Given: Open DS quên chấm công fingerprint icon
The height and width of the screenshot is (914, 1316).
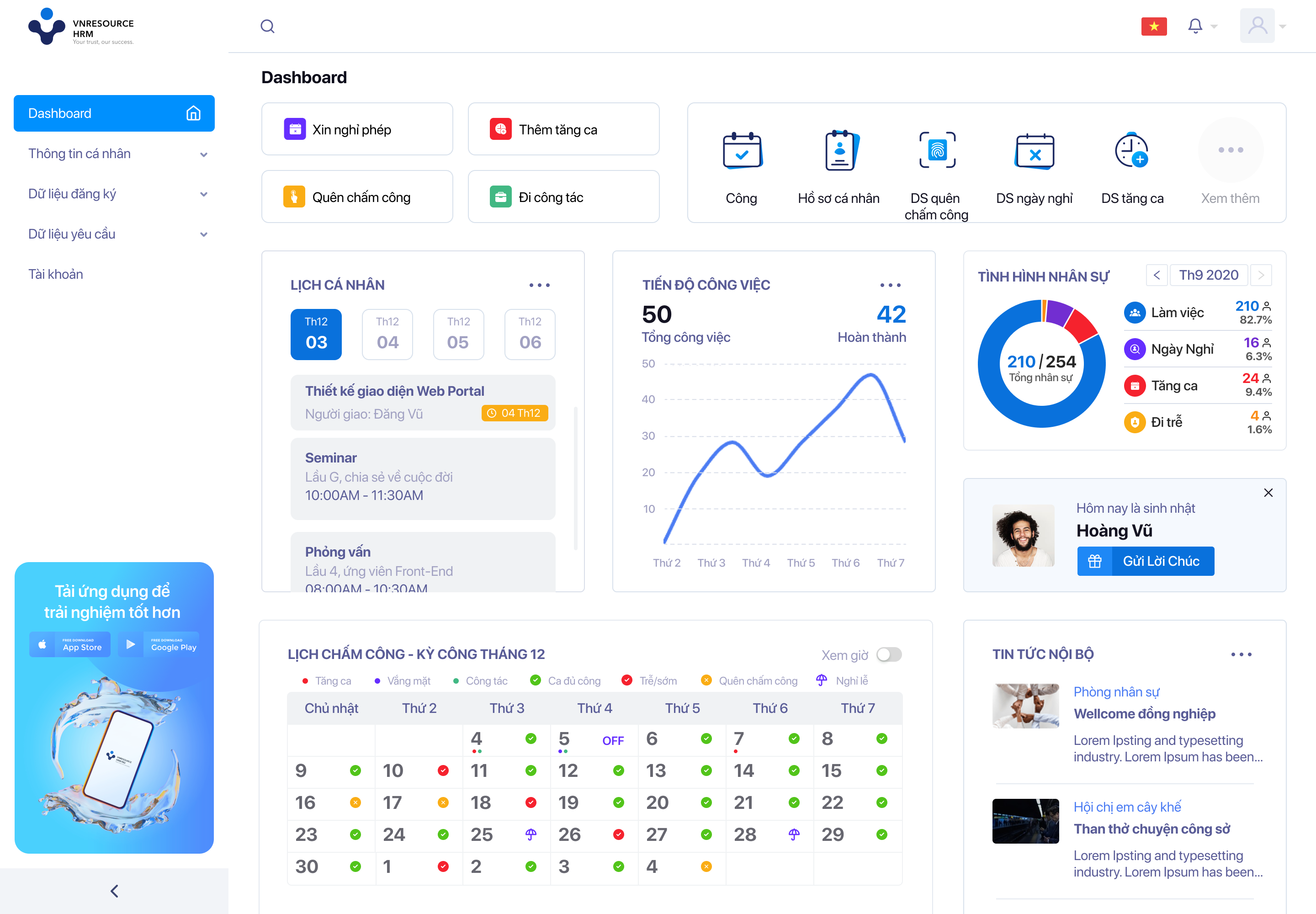Looking at the screenshot, I should [937, 150].
